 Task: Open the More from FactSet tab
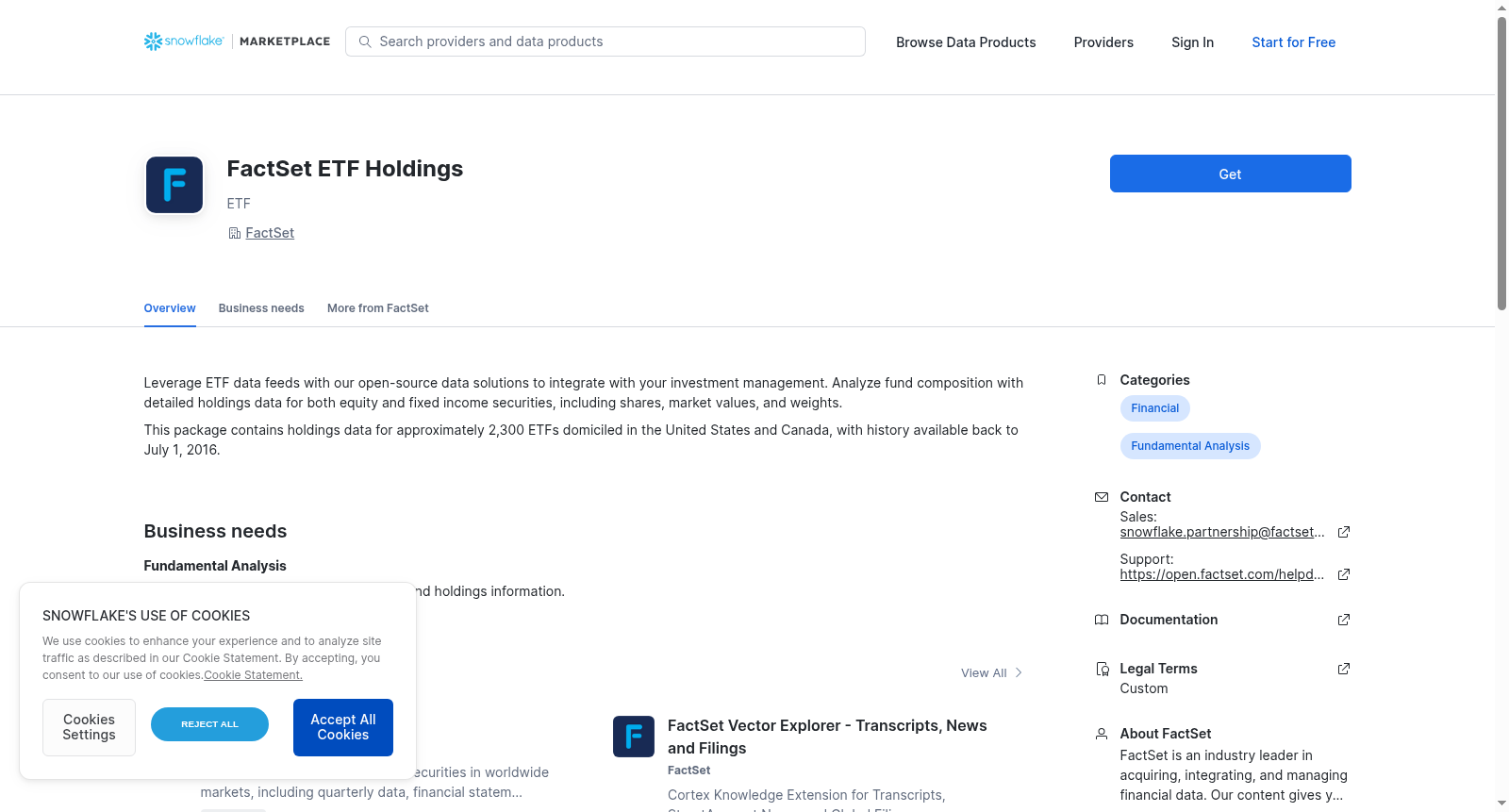(x=377, y=308)
